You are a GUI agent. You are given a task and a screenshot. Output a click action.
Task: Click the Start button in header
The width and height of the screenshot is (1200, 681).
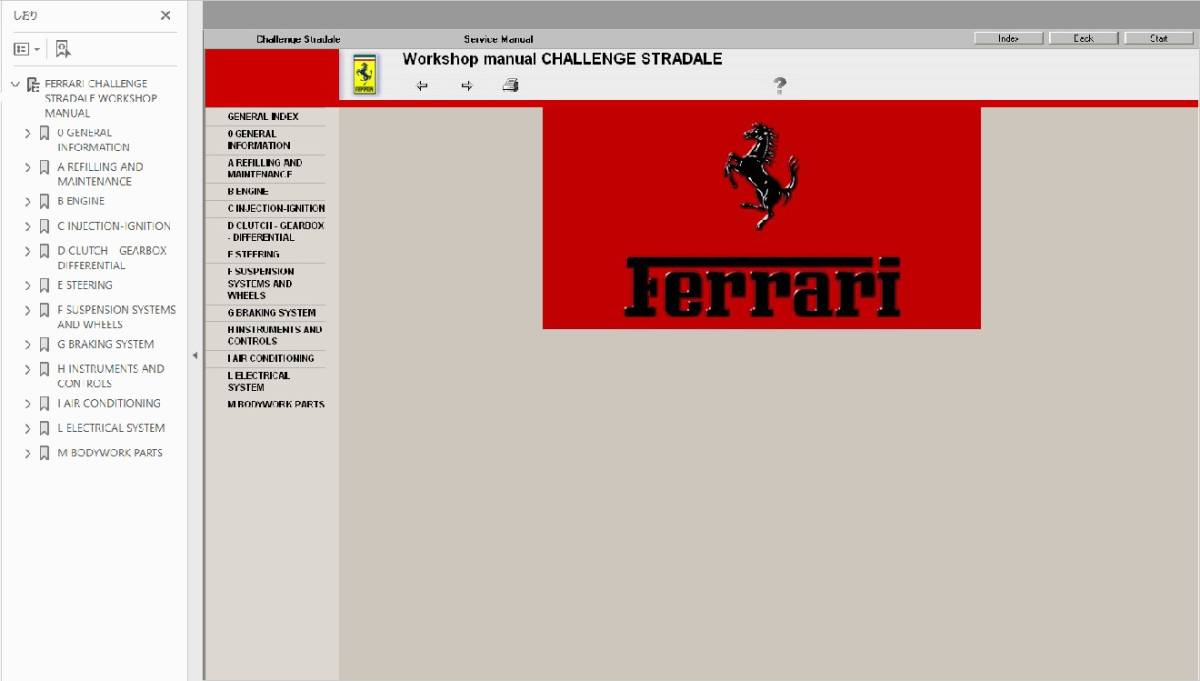tap(1158, 38)
